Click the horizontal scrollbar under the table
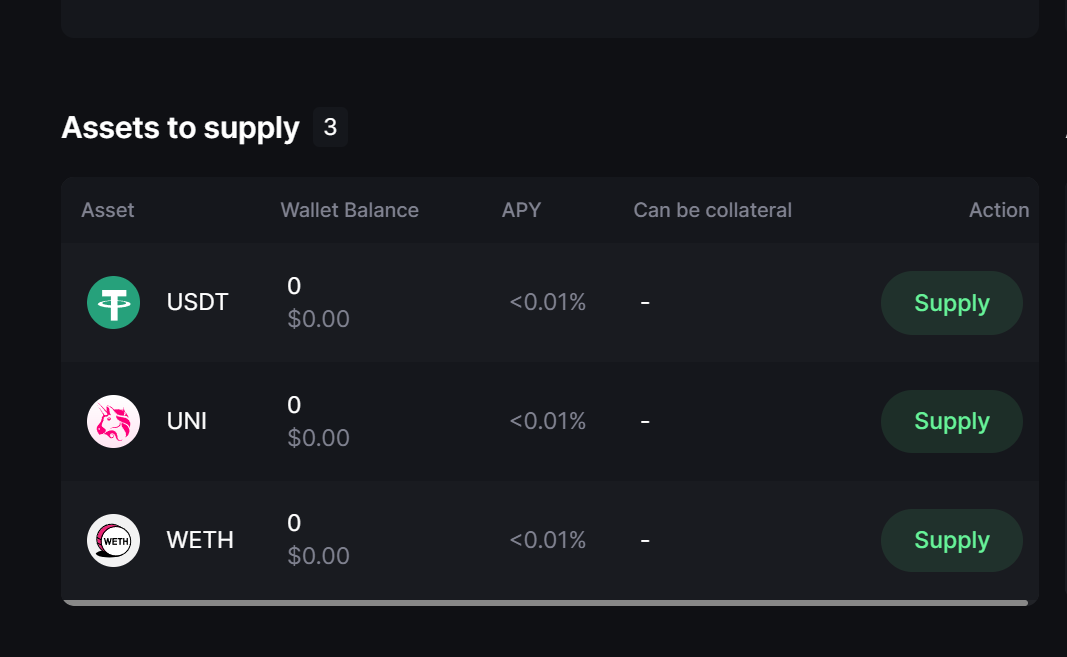 click(545, 603)
